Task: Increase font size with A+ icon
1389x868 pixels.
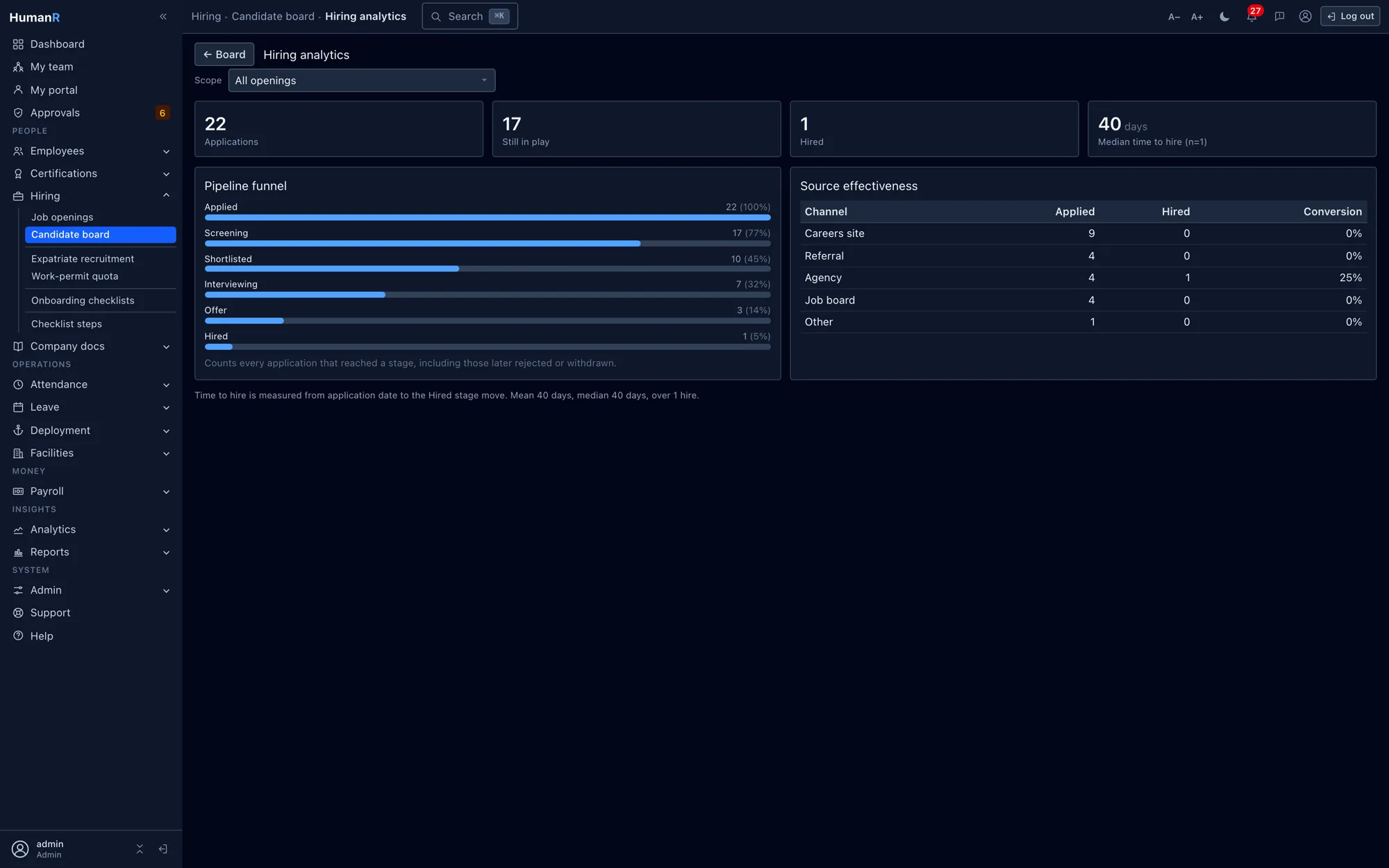Action: click(x=1197, y=17)
